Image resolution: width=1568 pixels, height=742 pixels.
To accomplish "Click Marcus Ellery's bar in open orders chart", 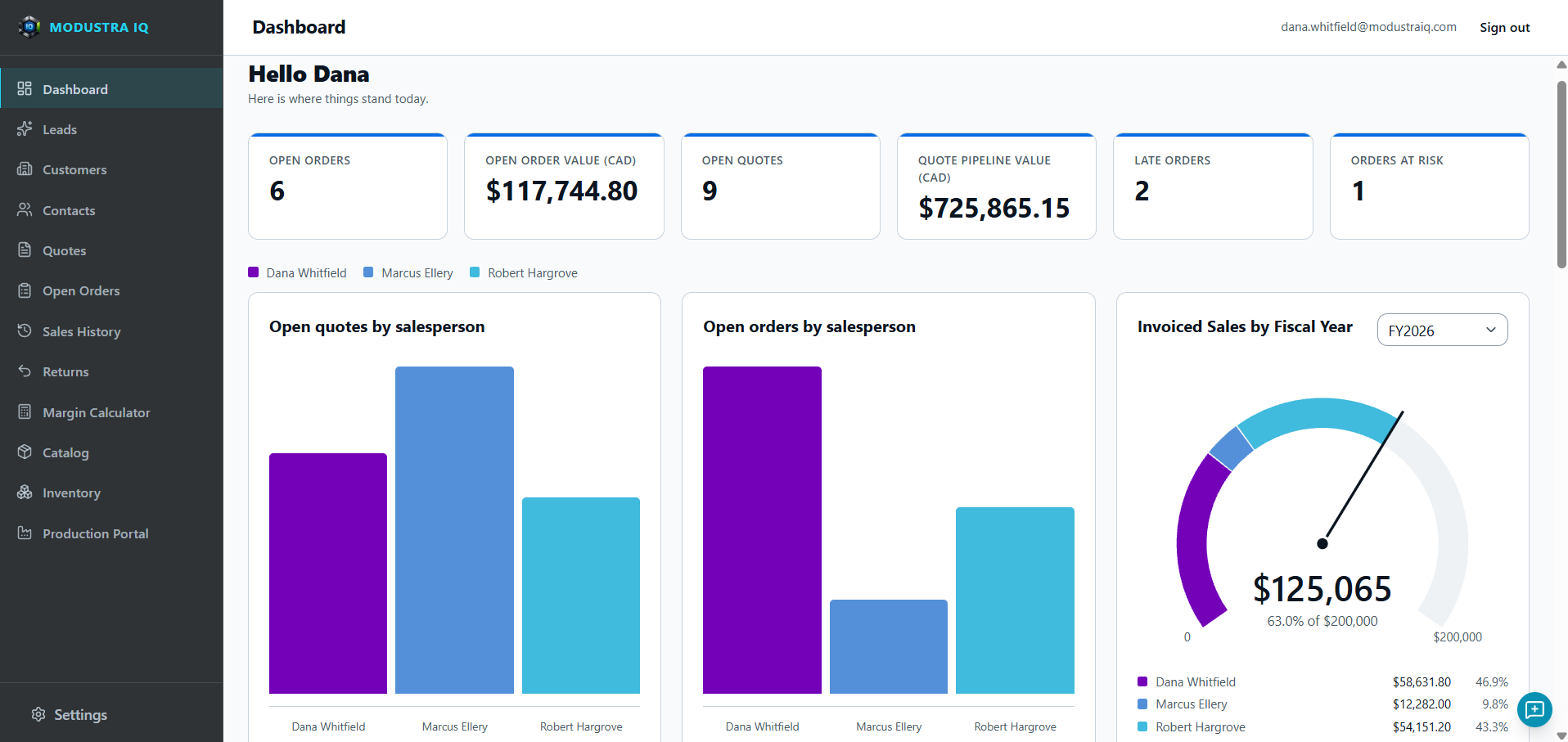I will 889,646.
